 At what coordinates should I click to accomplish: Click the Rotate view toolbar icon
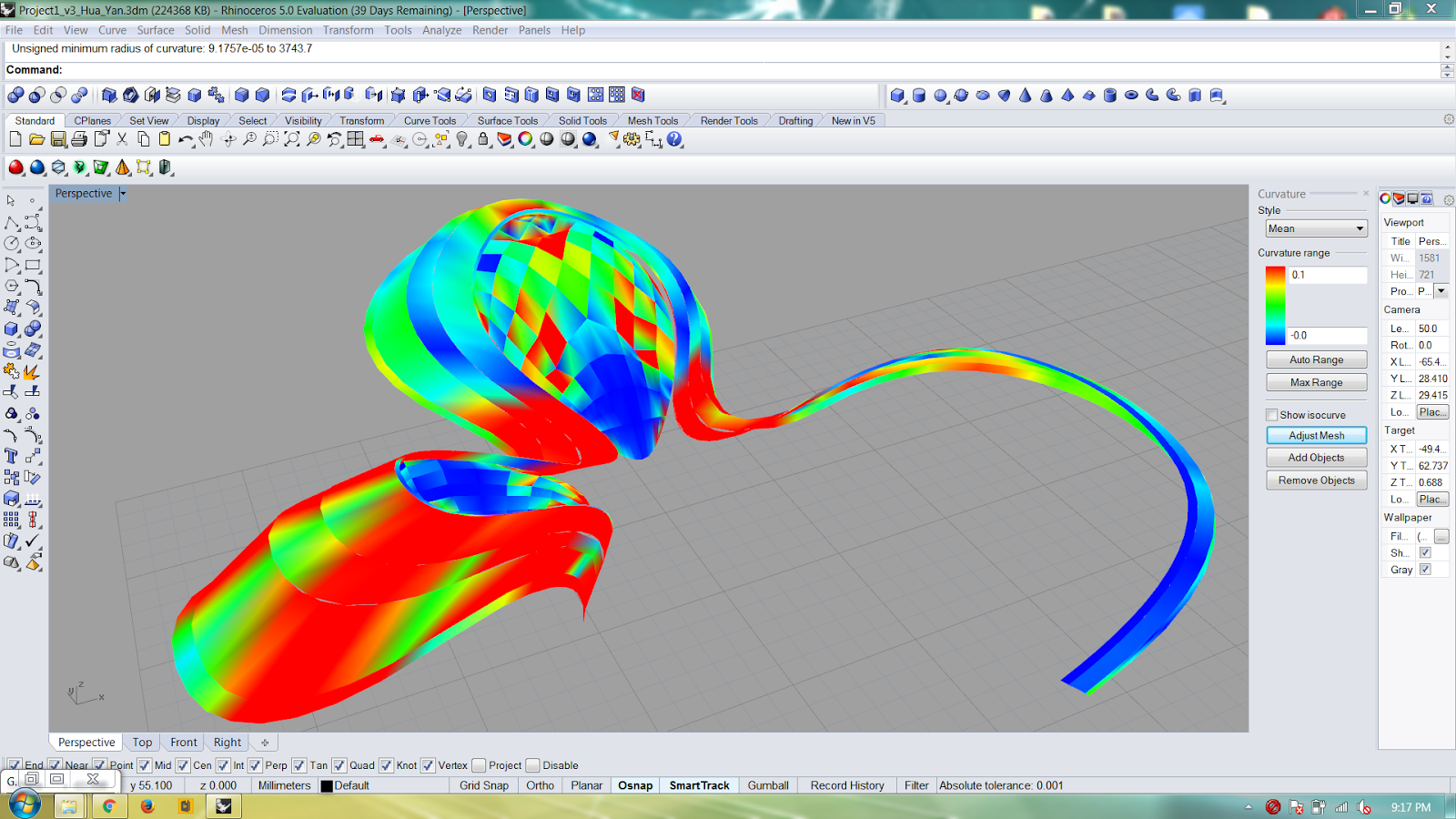(228, 139)
